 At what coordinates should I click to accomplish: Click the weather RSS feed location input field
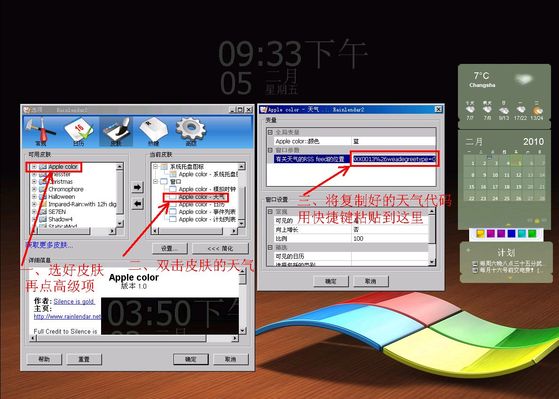tap(394, 159)
